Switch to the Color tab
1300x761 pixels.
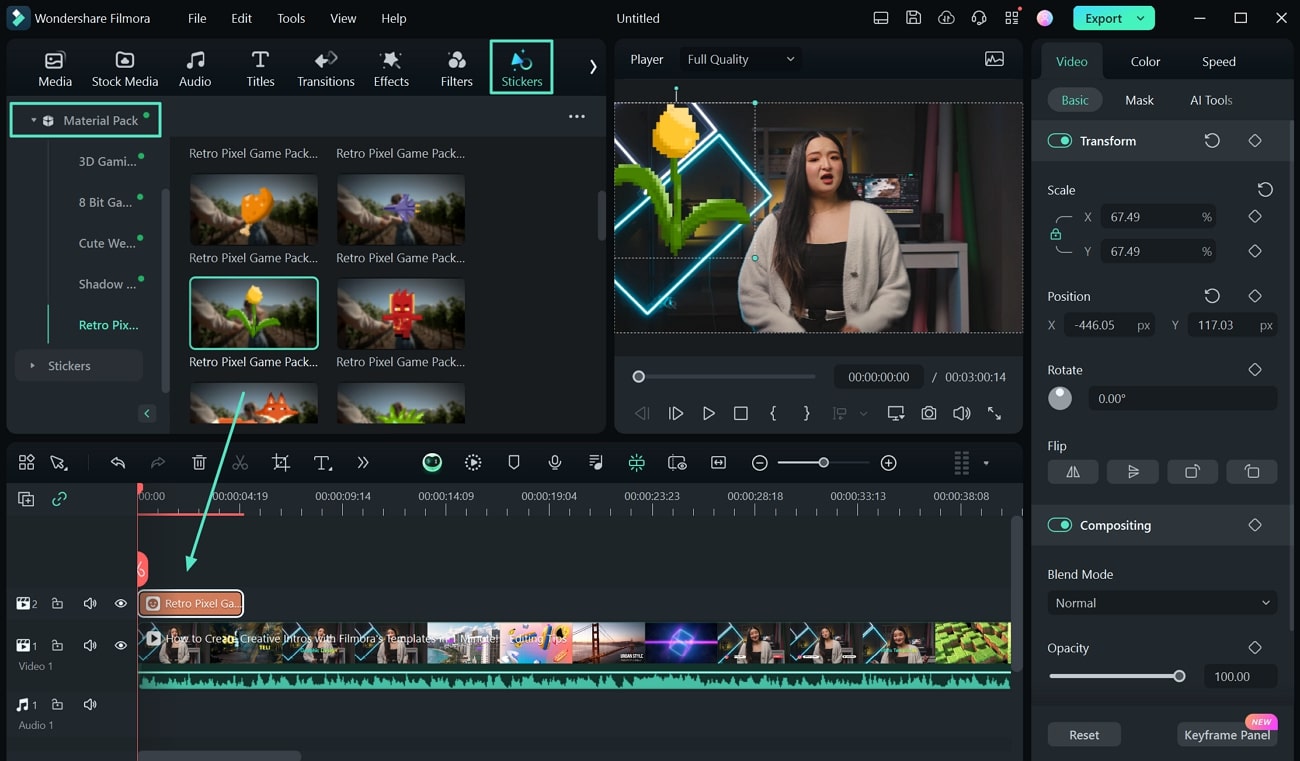[x=1145, y=61]
